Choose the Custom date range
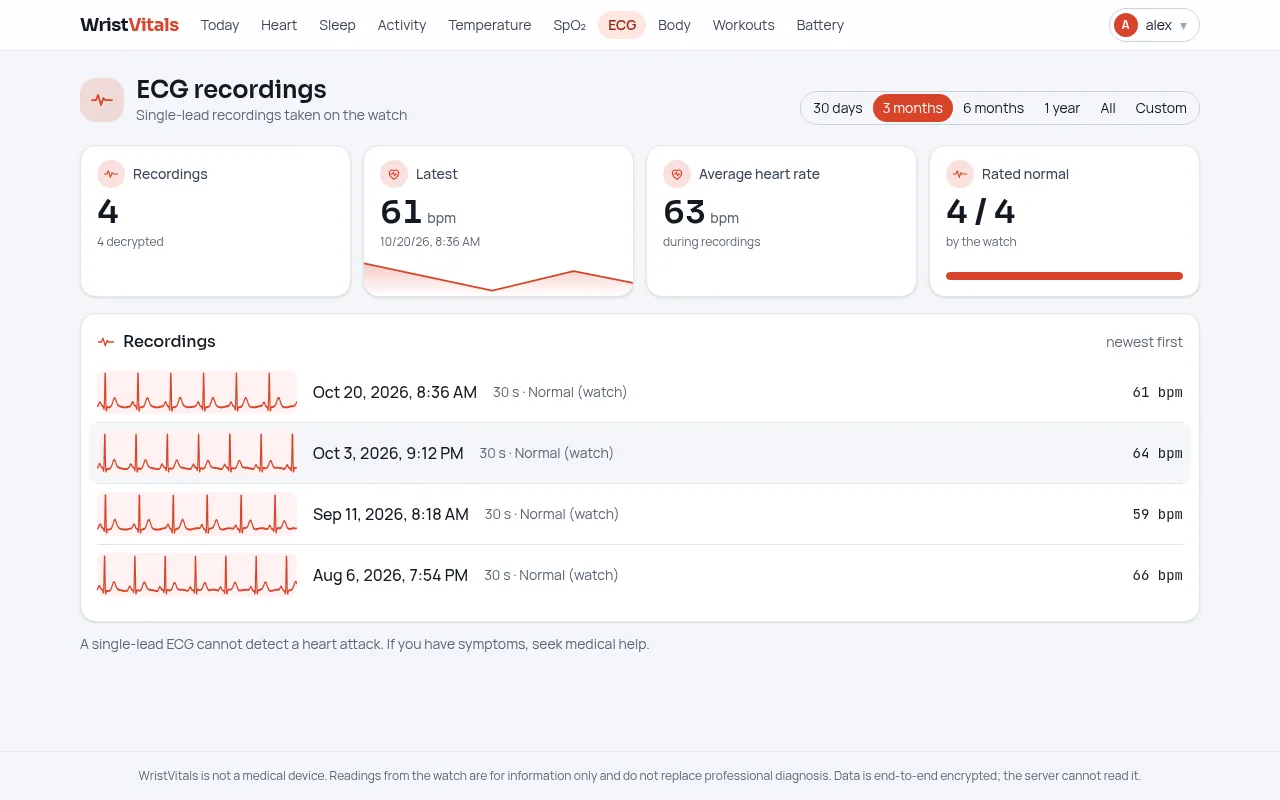Viewport: 1280px width, 800px height. coord(1161,108)
